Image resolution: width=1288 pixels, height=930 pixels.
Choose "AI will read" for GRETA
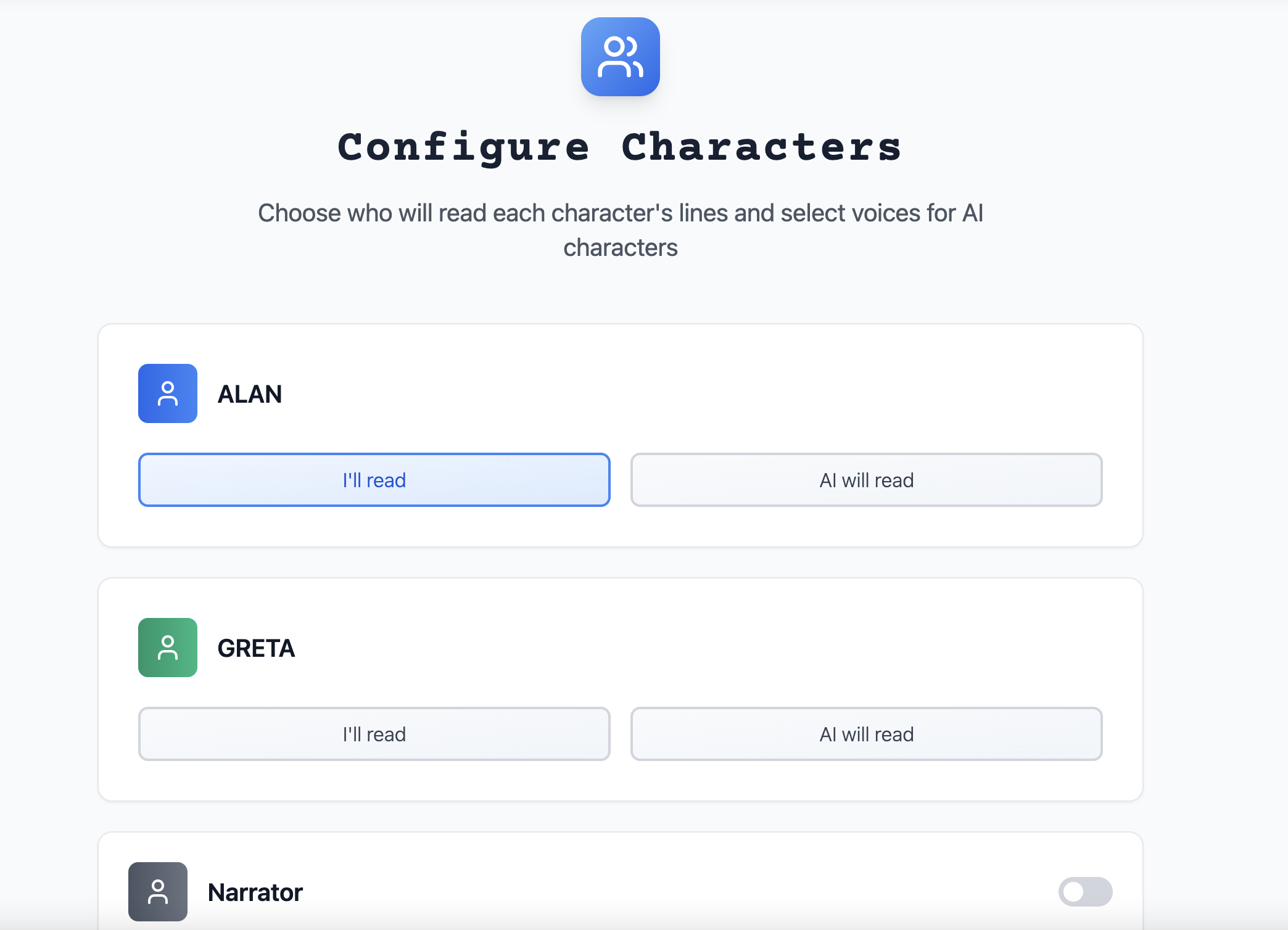[x=866, y=734]
